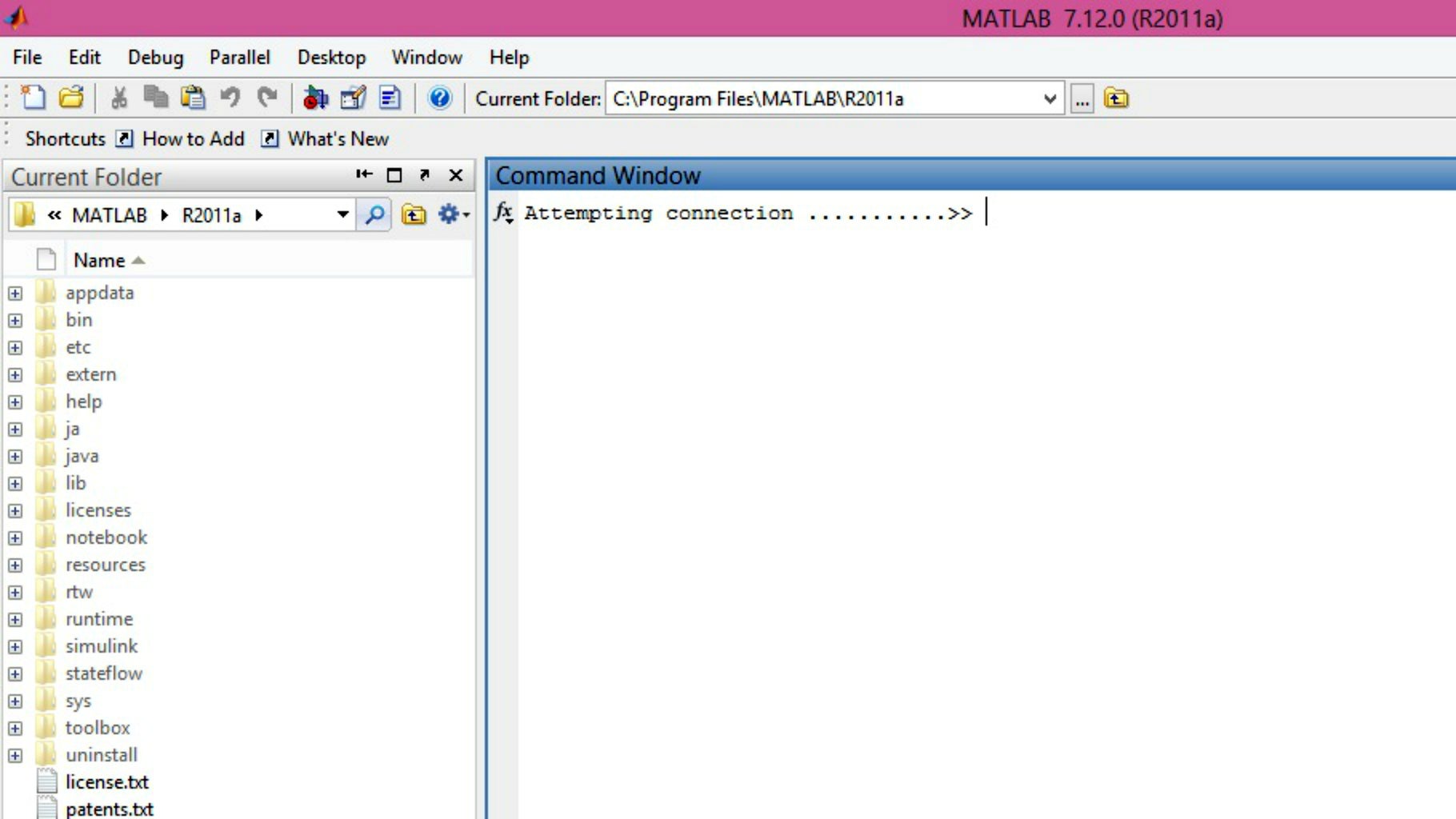1456x819 pixels.
Task: Expand the toolbox folder
Action: [x=14, y=727]
